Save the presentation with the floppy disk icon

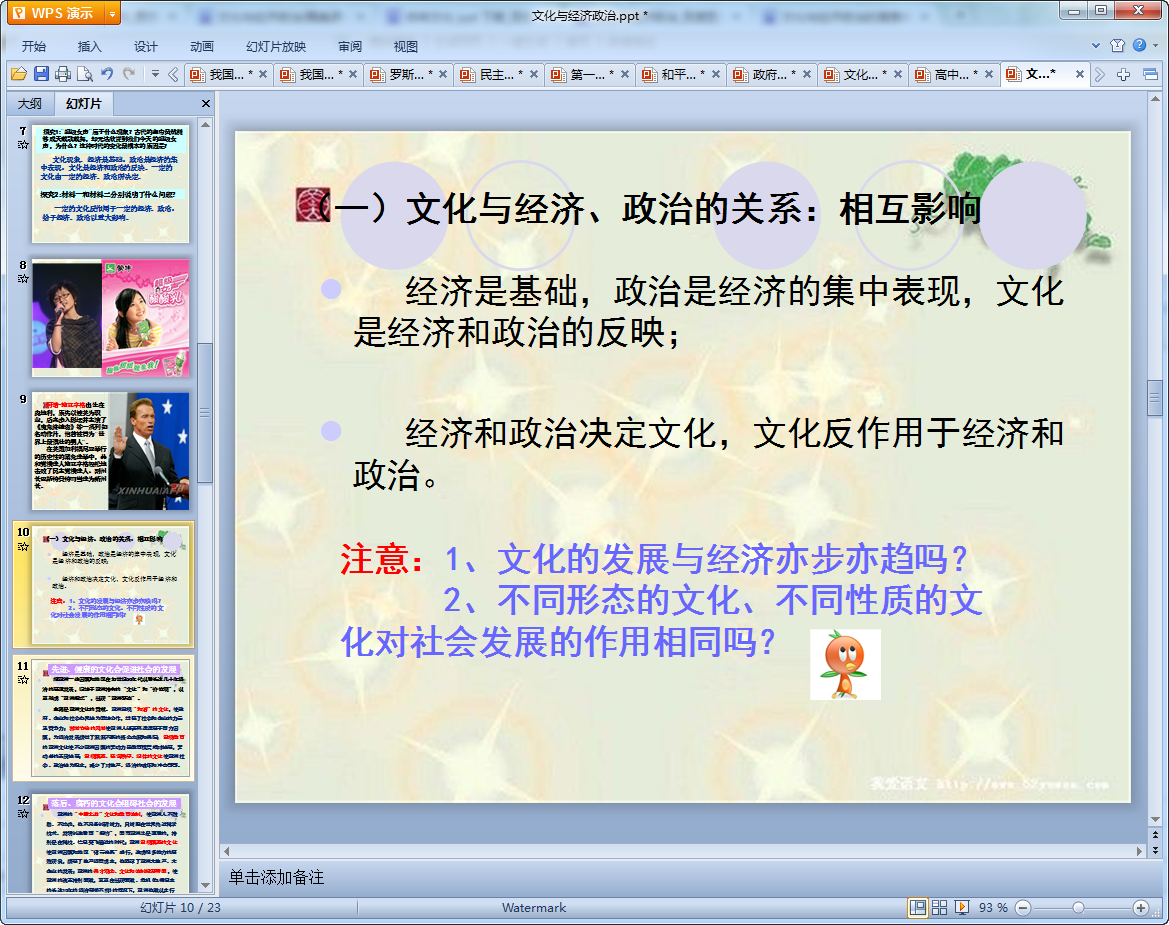[x=41, y=74]
